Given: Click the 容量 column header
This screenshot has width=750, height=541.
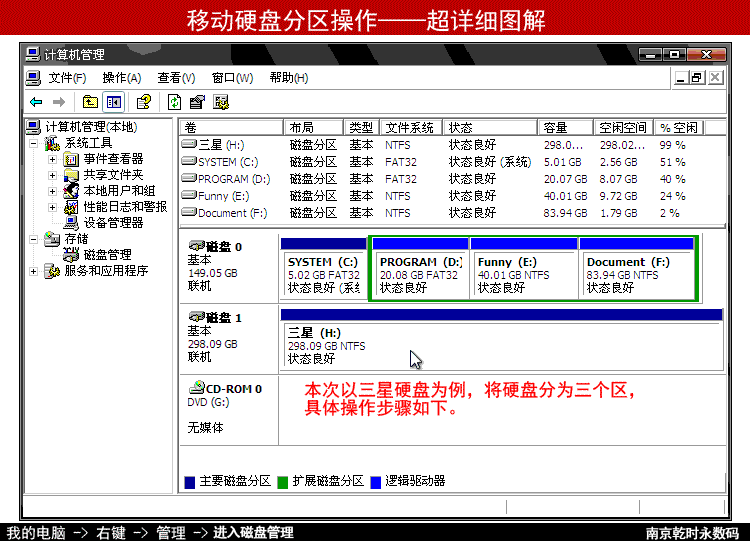Looking at the screenshot, I should 555,128.
